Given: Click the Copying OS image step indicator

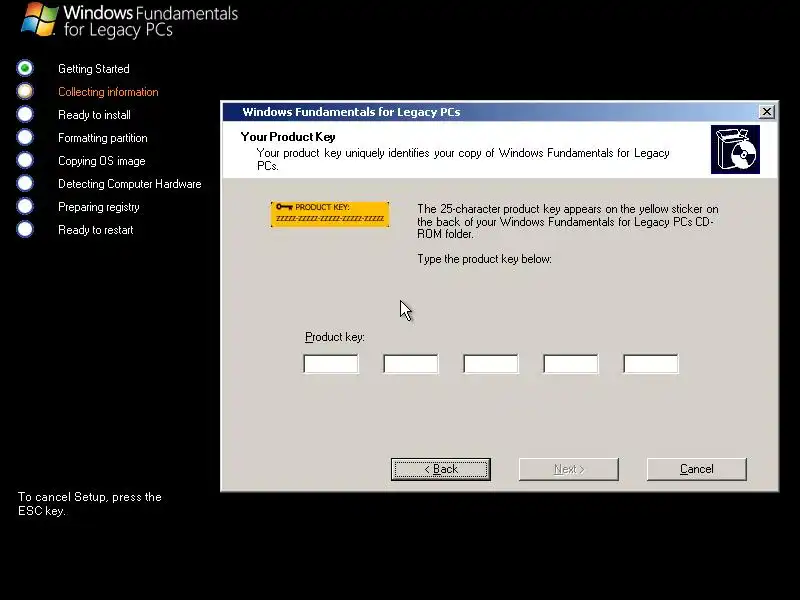Looking at the screenshot, I should pyautogui.click(x=24, y=160).
